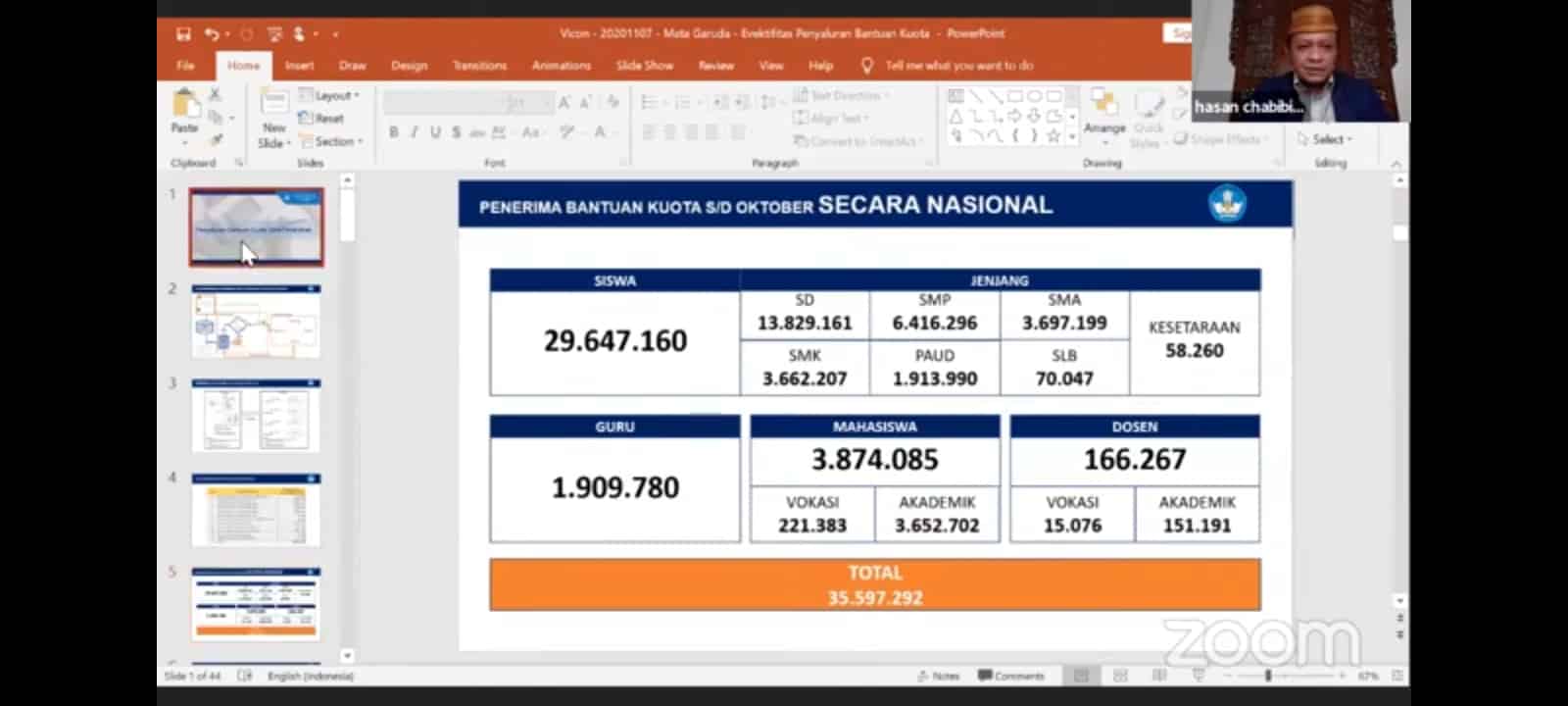
Task: Click the Reset button
Action: click(x=323, y=119)
